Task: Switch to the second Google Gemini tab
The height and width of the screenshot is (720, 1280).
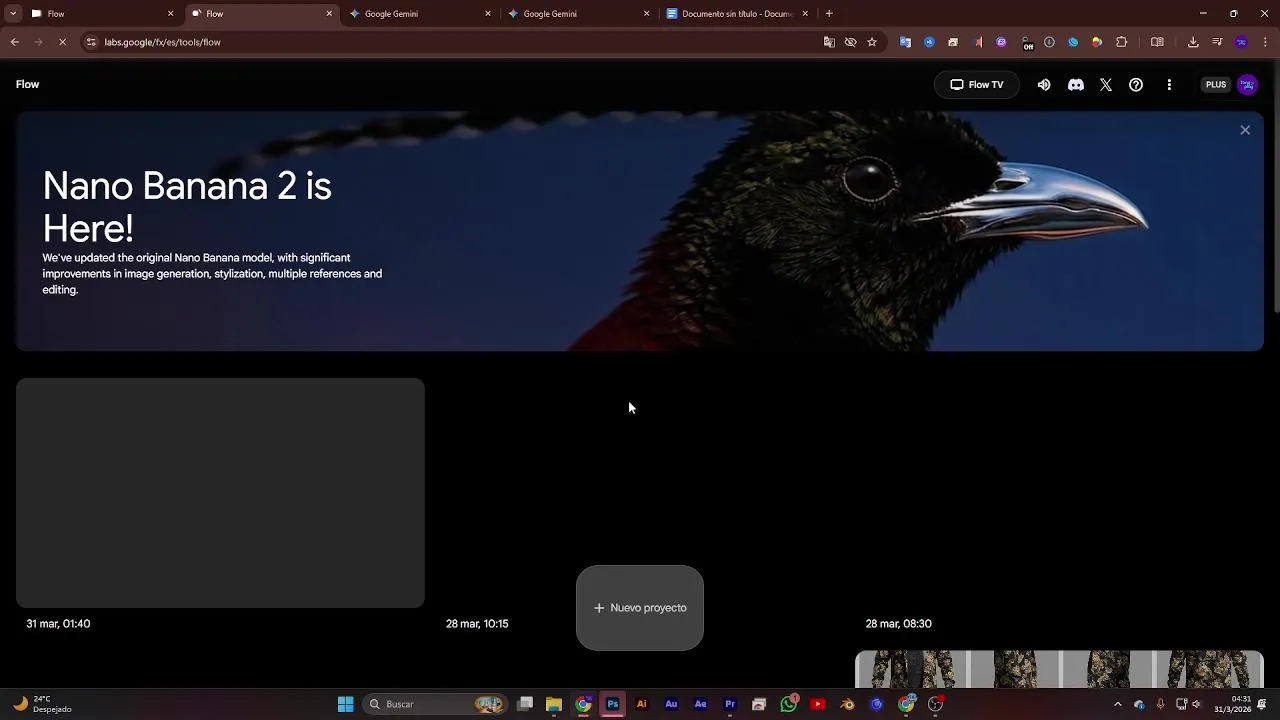Action: pos(578,14)
